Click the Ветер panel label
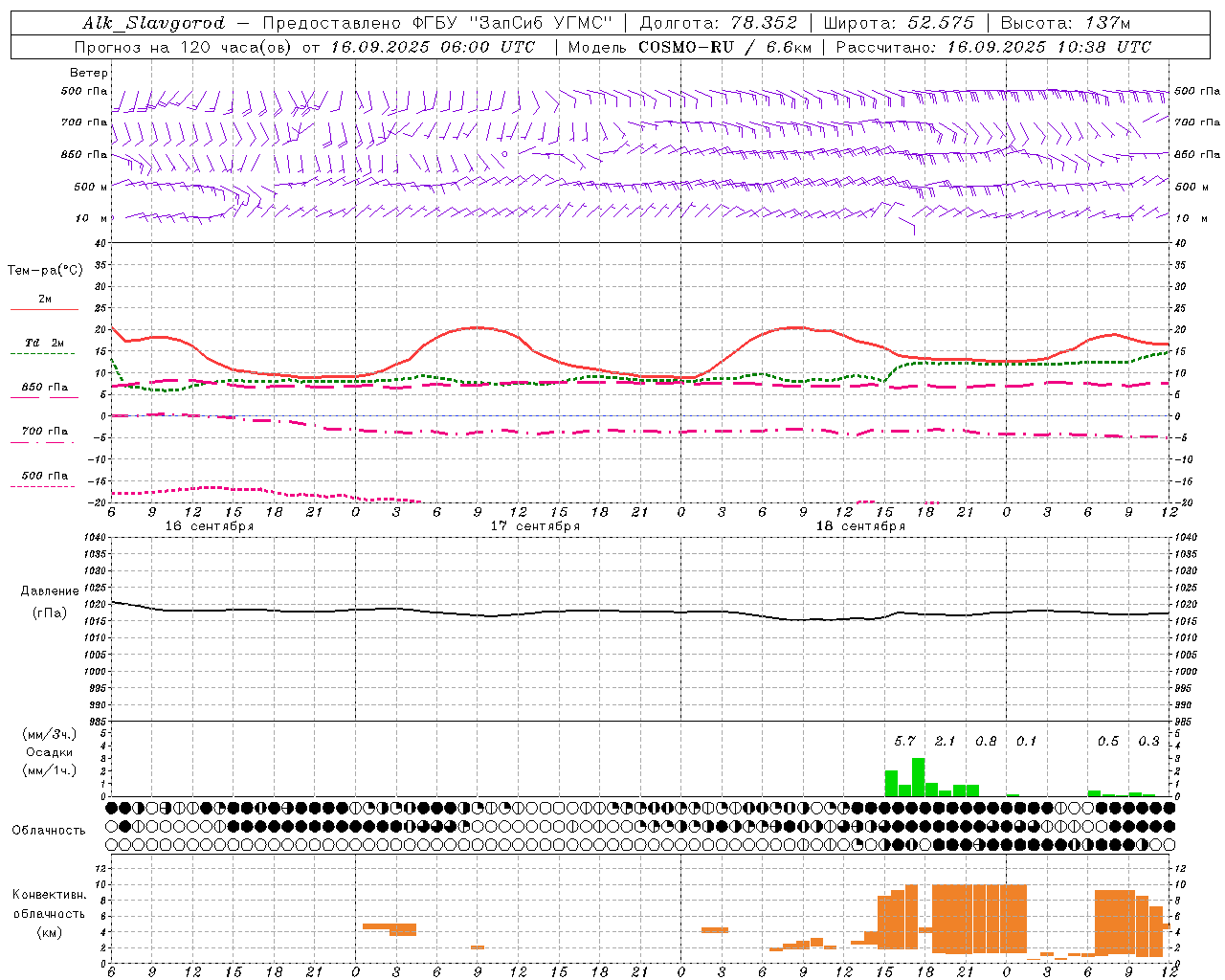The height and width of the screenshot is (980, 1225). [x=89, y=73]
